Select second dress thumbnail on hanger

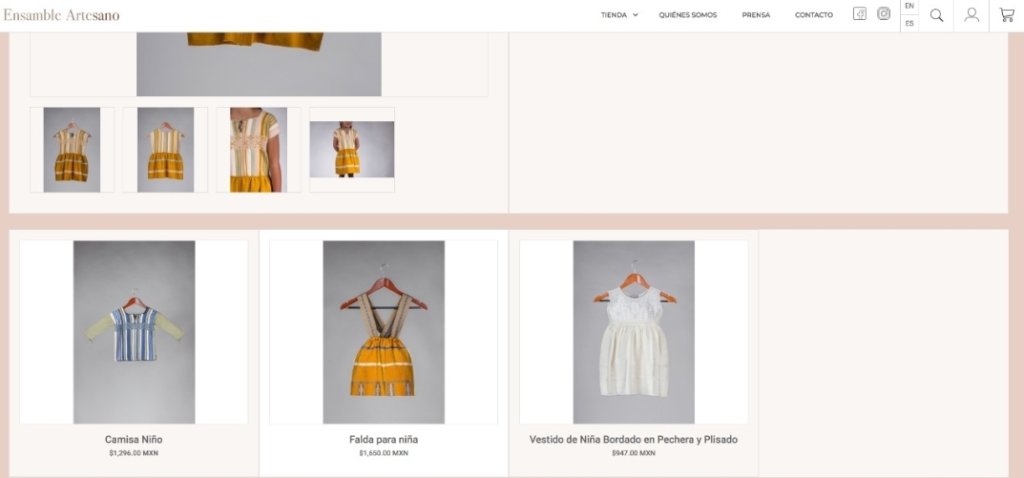165,150
